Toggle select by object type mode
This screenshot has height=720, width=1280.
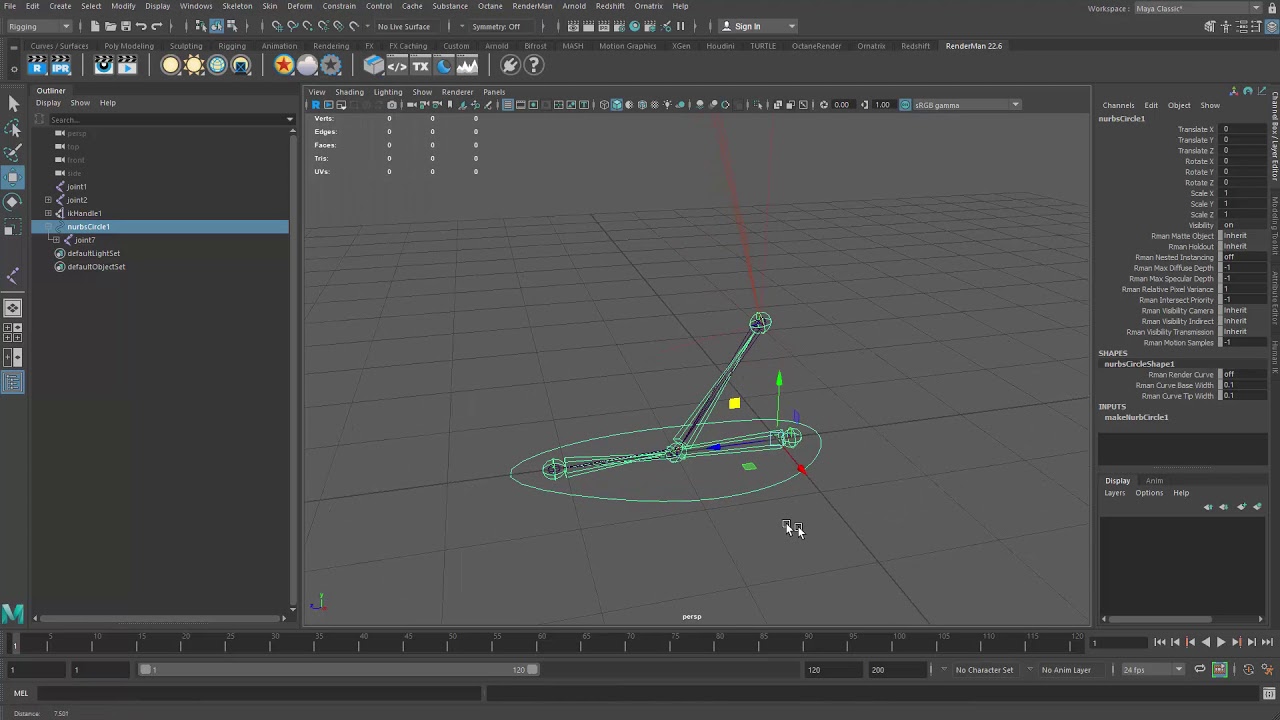[216, 26]
